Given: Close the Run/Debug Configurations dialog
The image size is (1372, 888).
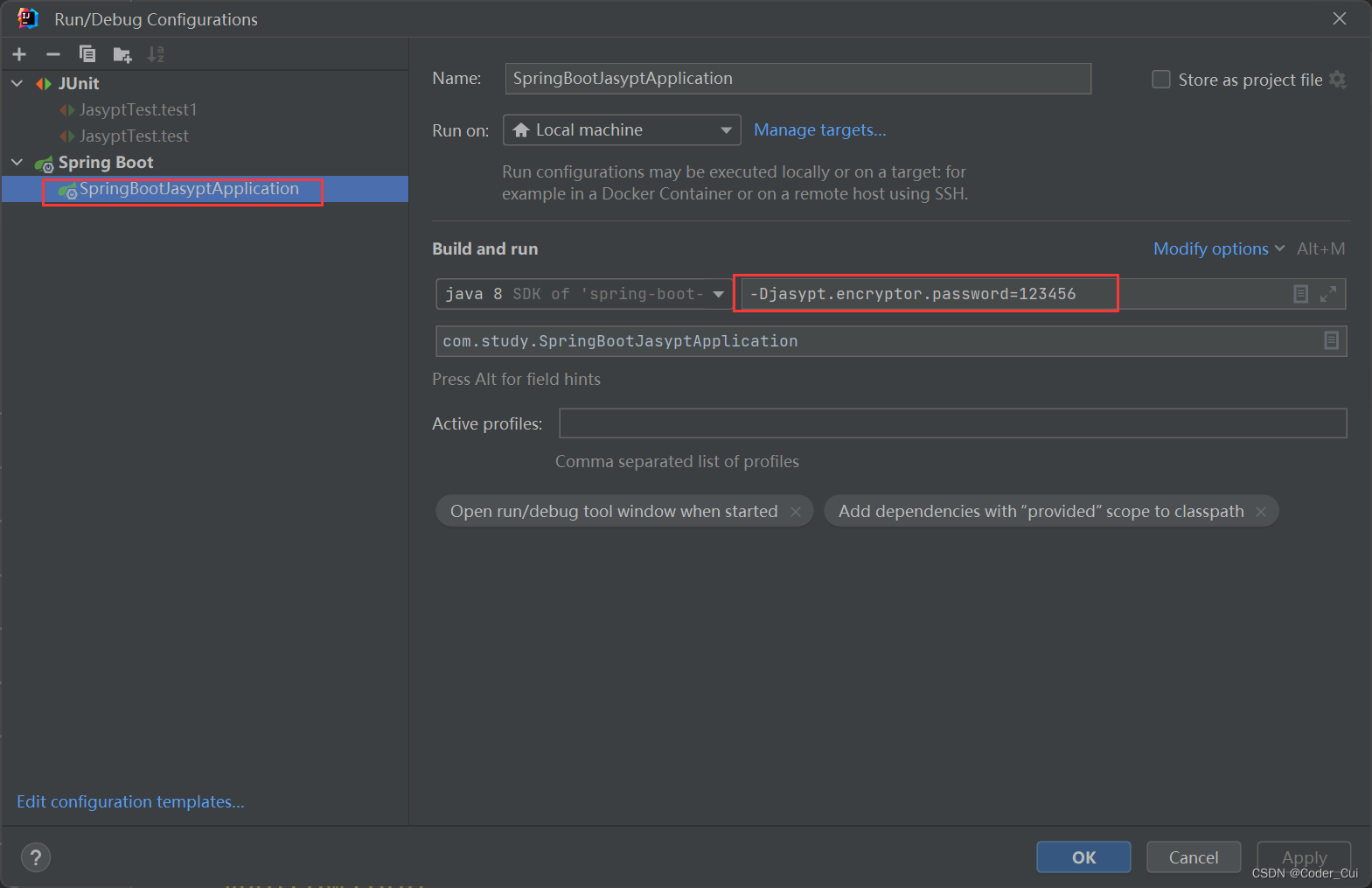Looking at the screenshot, I should coord(1340,18).
